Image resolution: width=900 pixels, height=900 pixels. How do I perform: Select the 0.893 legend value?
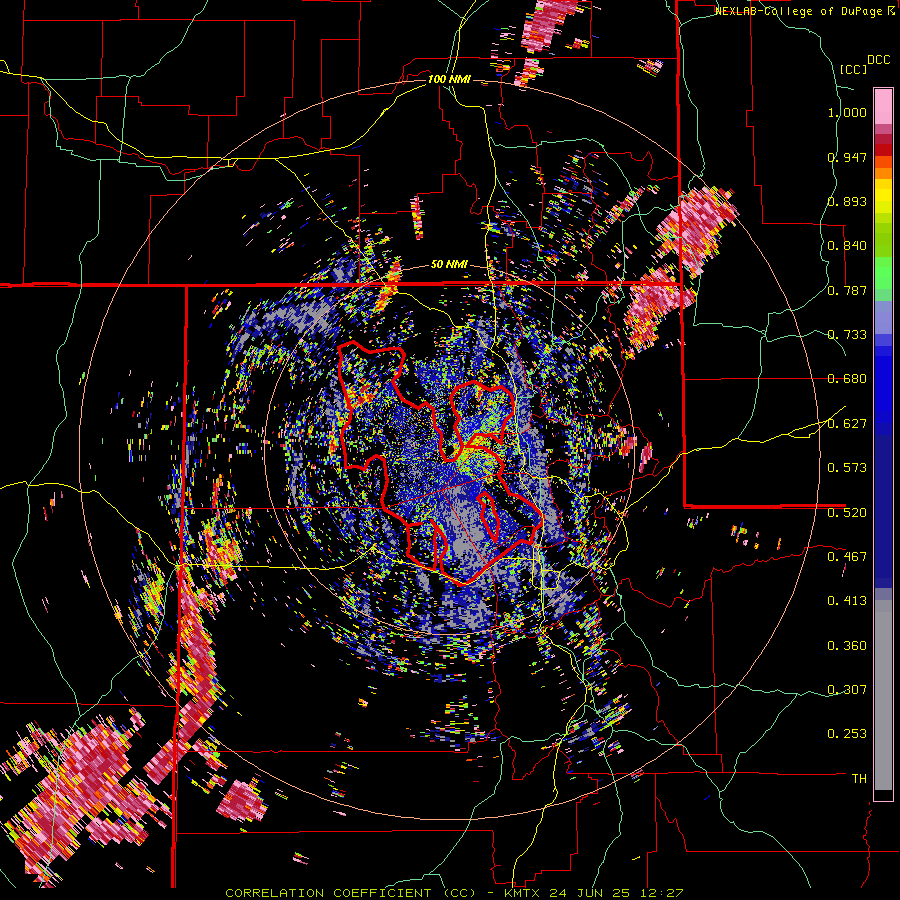pos(847,201)
